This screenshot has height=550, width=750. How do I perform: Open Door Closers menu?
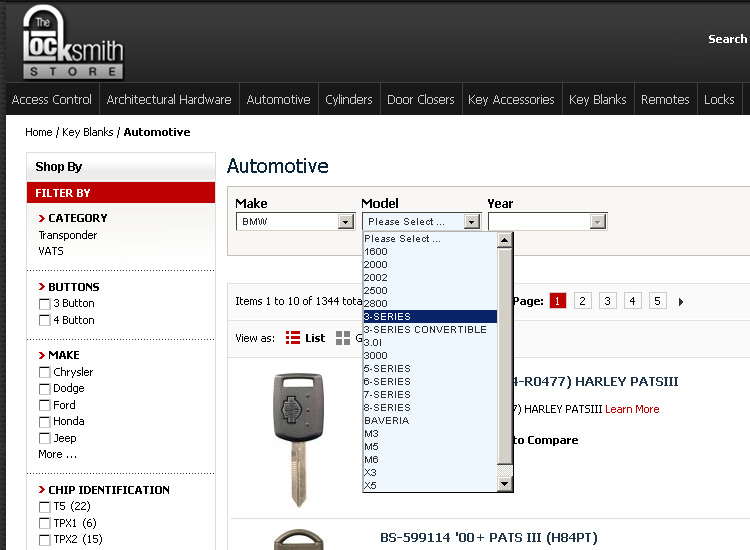click(421, 99)
